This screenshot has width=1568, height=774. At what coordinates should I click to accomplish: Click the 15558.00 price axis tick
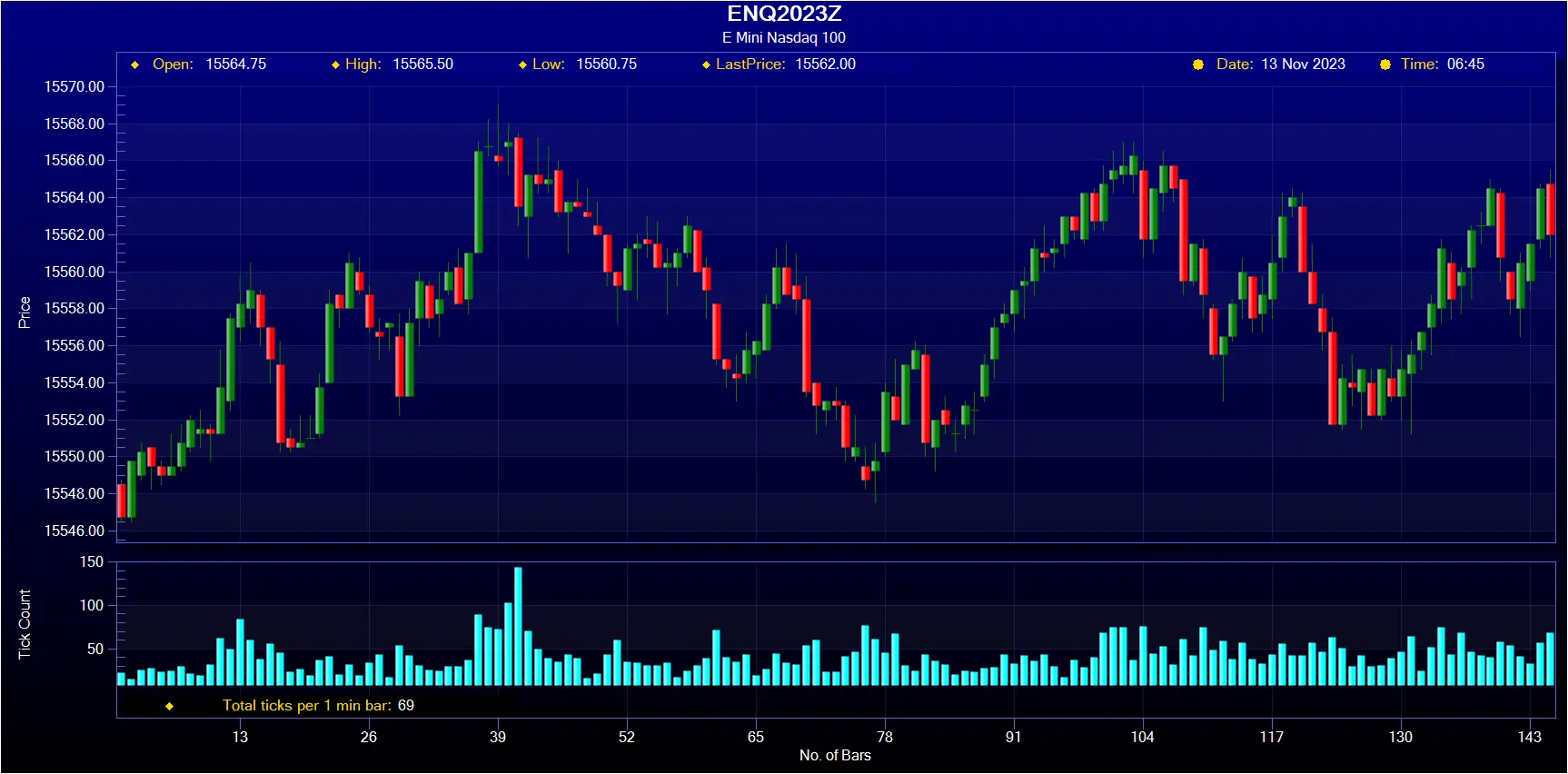coord(74,308)
